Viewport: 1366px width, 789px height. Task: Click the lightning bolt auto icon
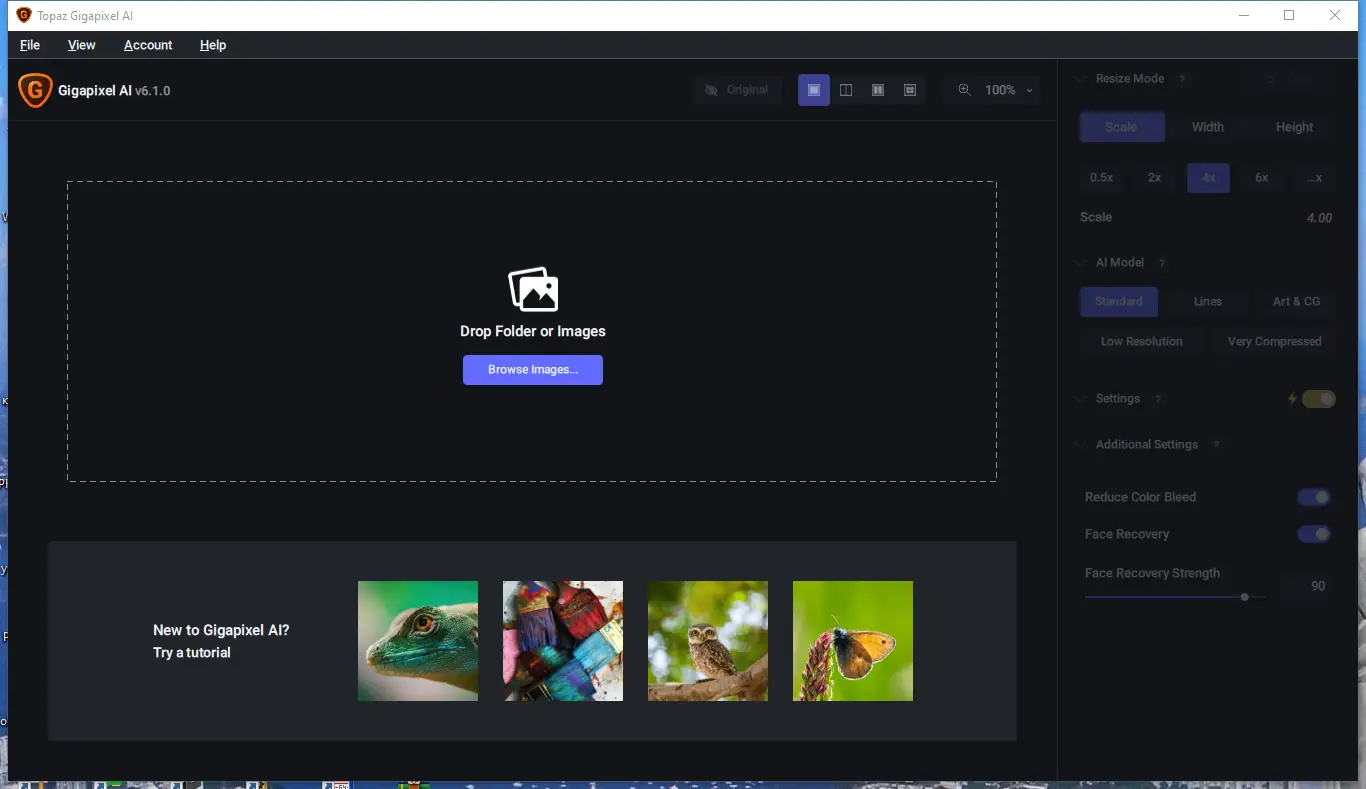(1292, 399)
